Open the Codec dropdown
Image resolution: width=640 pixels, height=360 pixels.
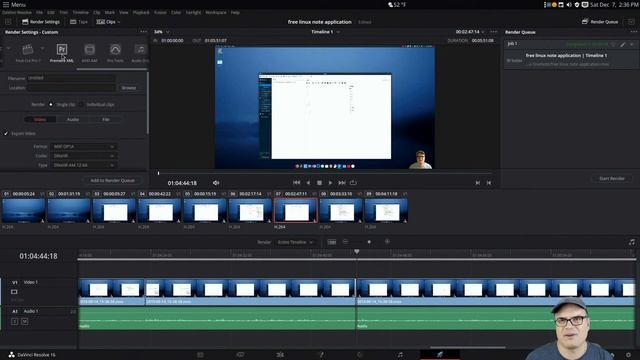click(83, 156)
